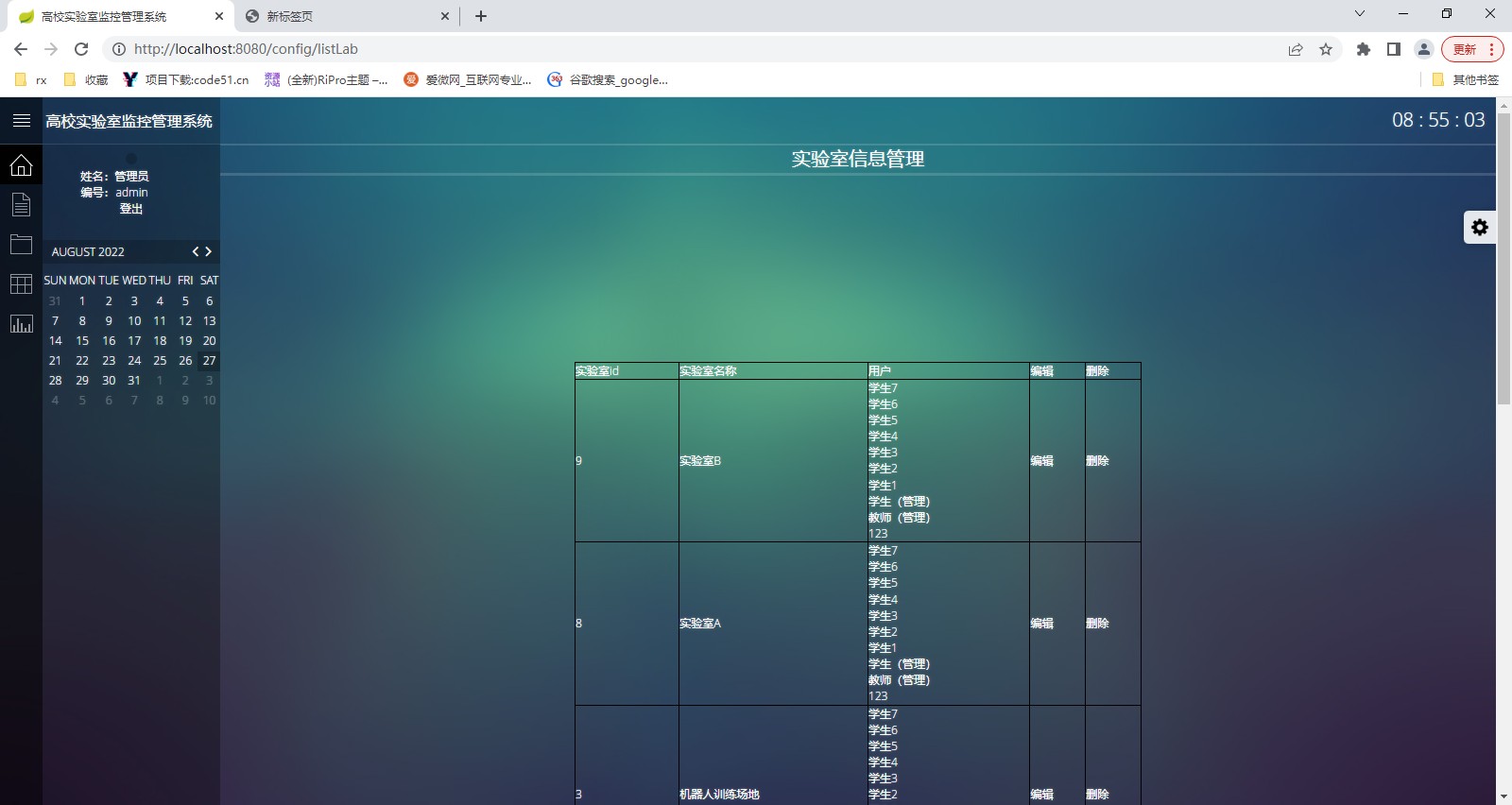Click 登出 to log out
Viewport: 1512px width, 805px height.
coord(131,209)
